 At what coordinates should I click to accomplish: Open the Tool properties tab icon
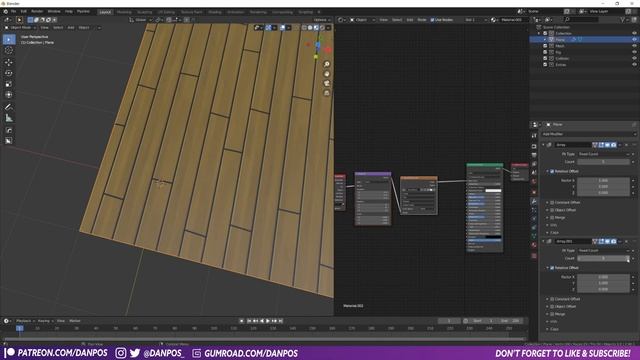coord(534,136)
